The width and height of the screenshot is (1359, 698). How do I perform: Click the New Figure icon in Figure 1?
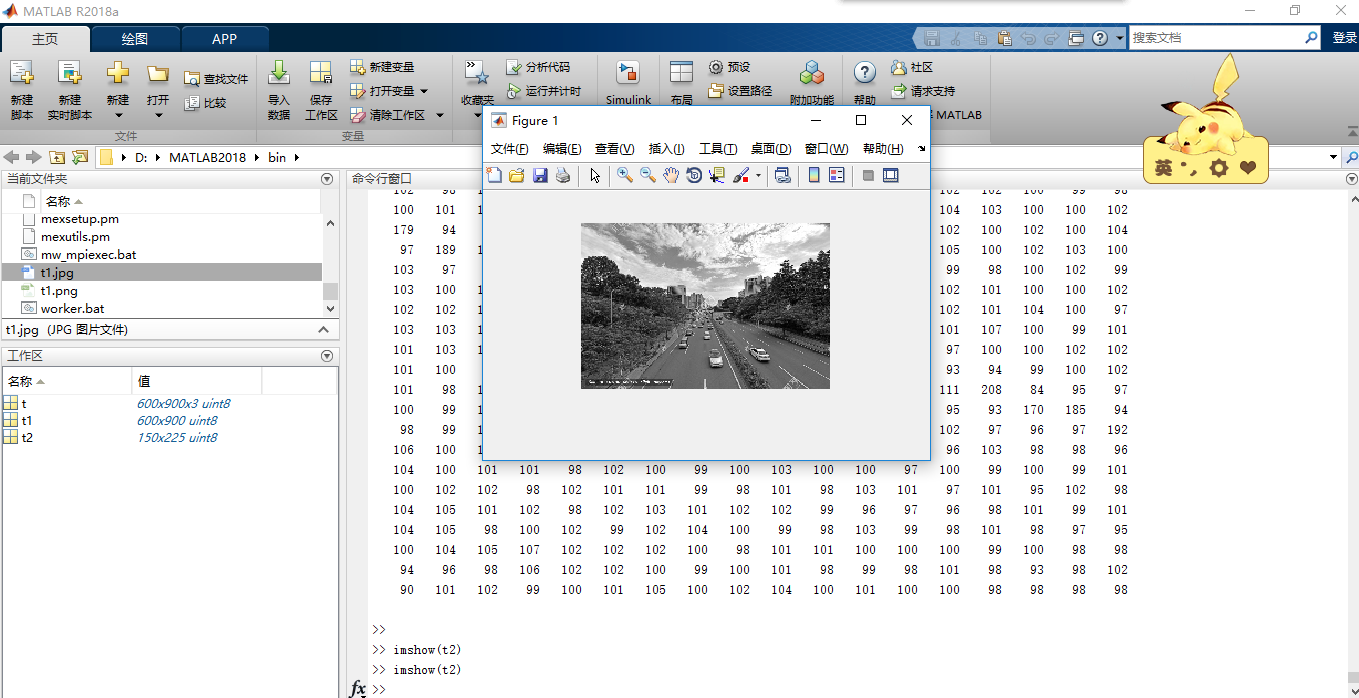click(x=494, y=175)
